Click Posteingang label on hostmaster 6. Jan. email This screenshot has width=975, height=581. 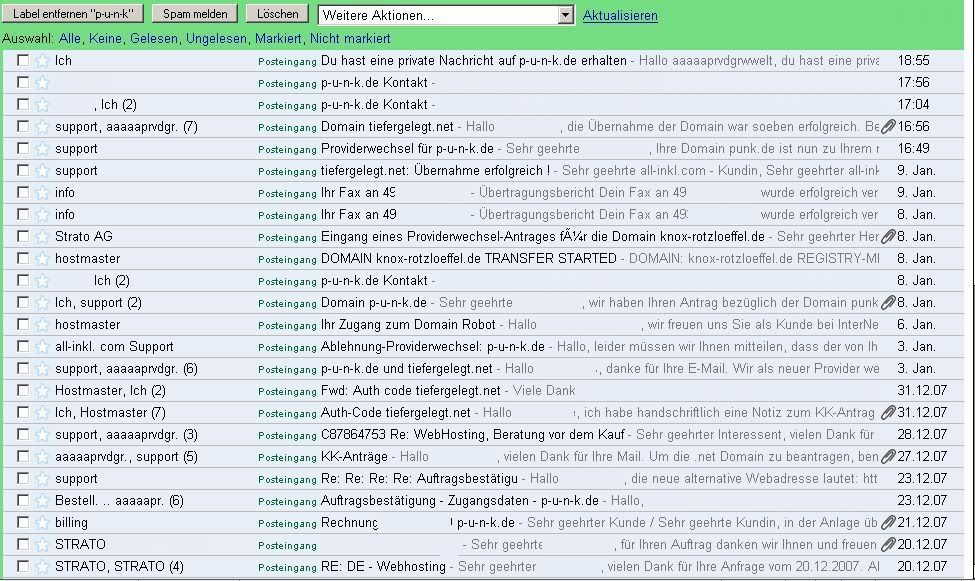[287, 325]
